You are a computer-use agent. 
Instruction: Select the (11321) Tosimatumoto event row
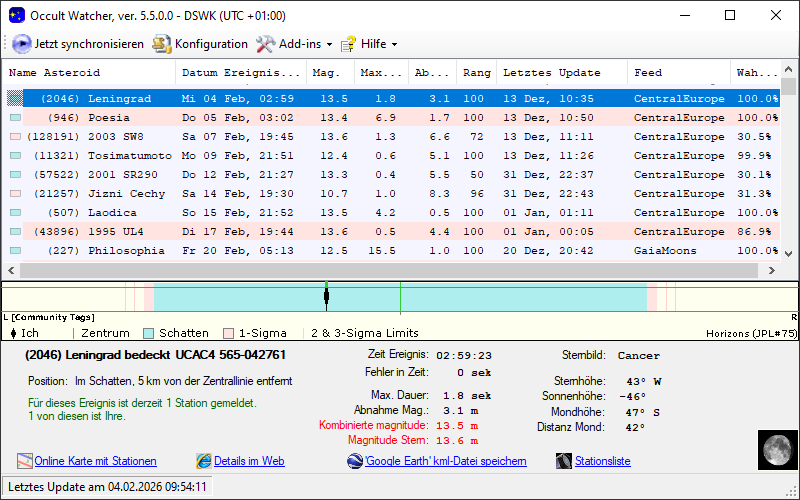tap(393, 156)
